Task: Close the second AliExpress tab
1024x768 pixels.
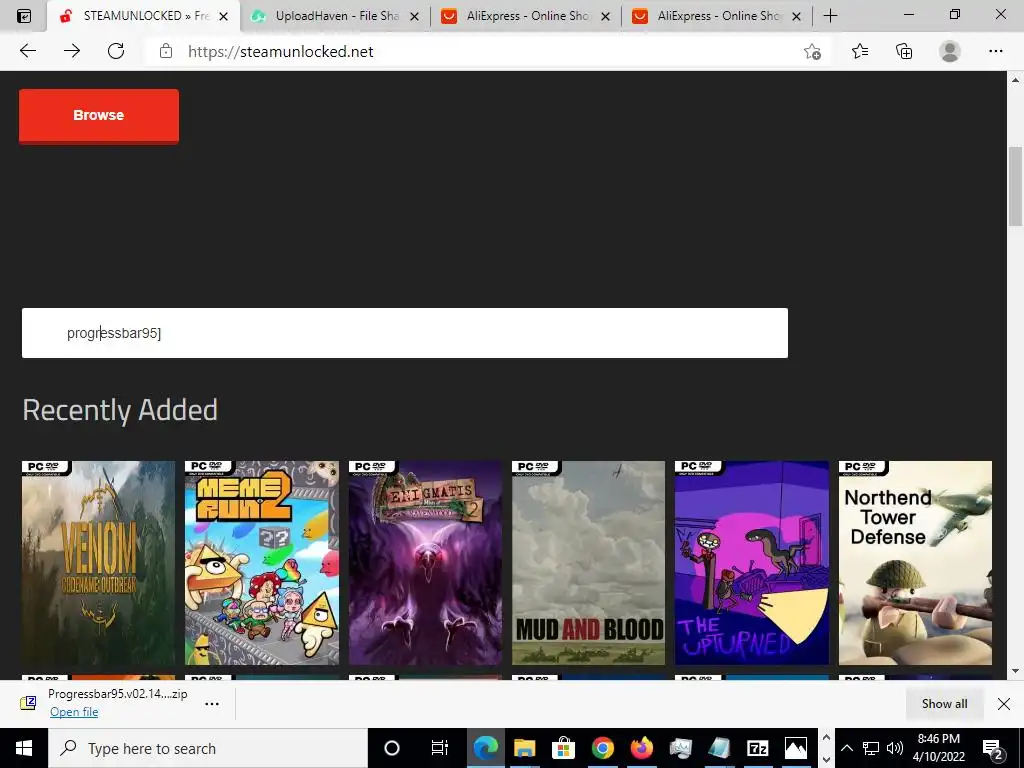Action: click(796, 16)
